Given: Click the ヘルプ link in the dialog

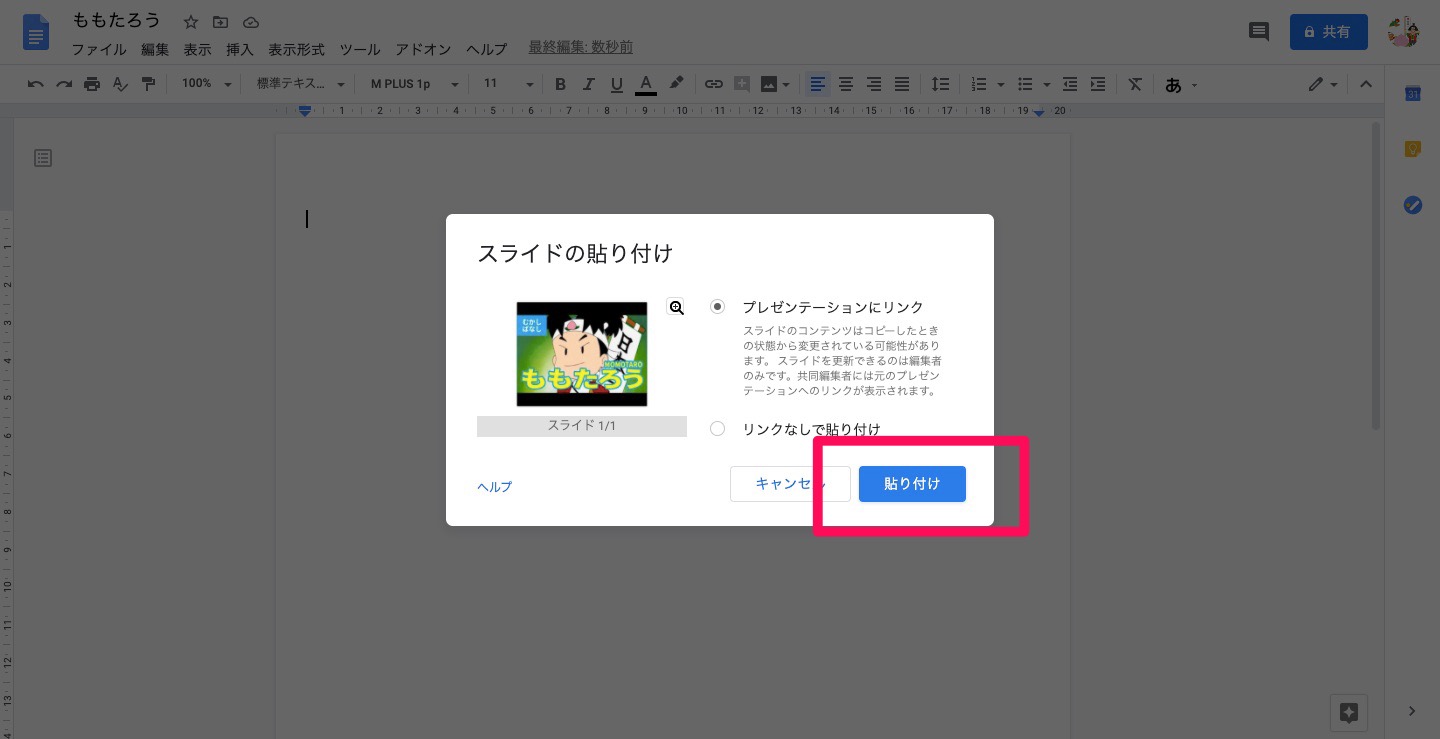Looking at the screenshot, I should [x=495, y=487].
